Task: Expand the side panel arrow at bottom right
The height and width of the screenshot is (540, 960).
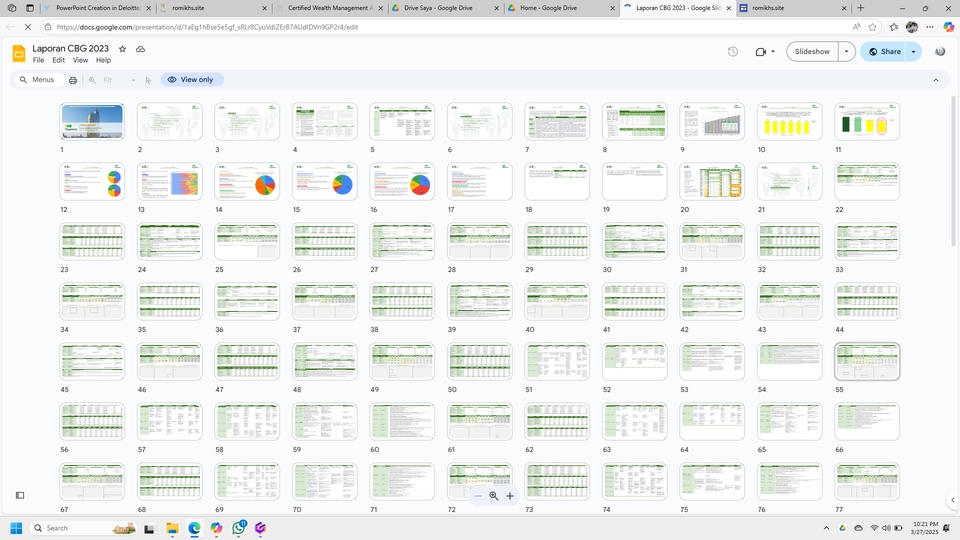Action: (953, 500)
